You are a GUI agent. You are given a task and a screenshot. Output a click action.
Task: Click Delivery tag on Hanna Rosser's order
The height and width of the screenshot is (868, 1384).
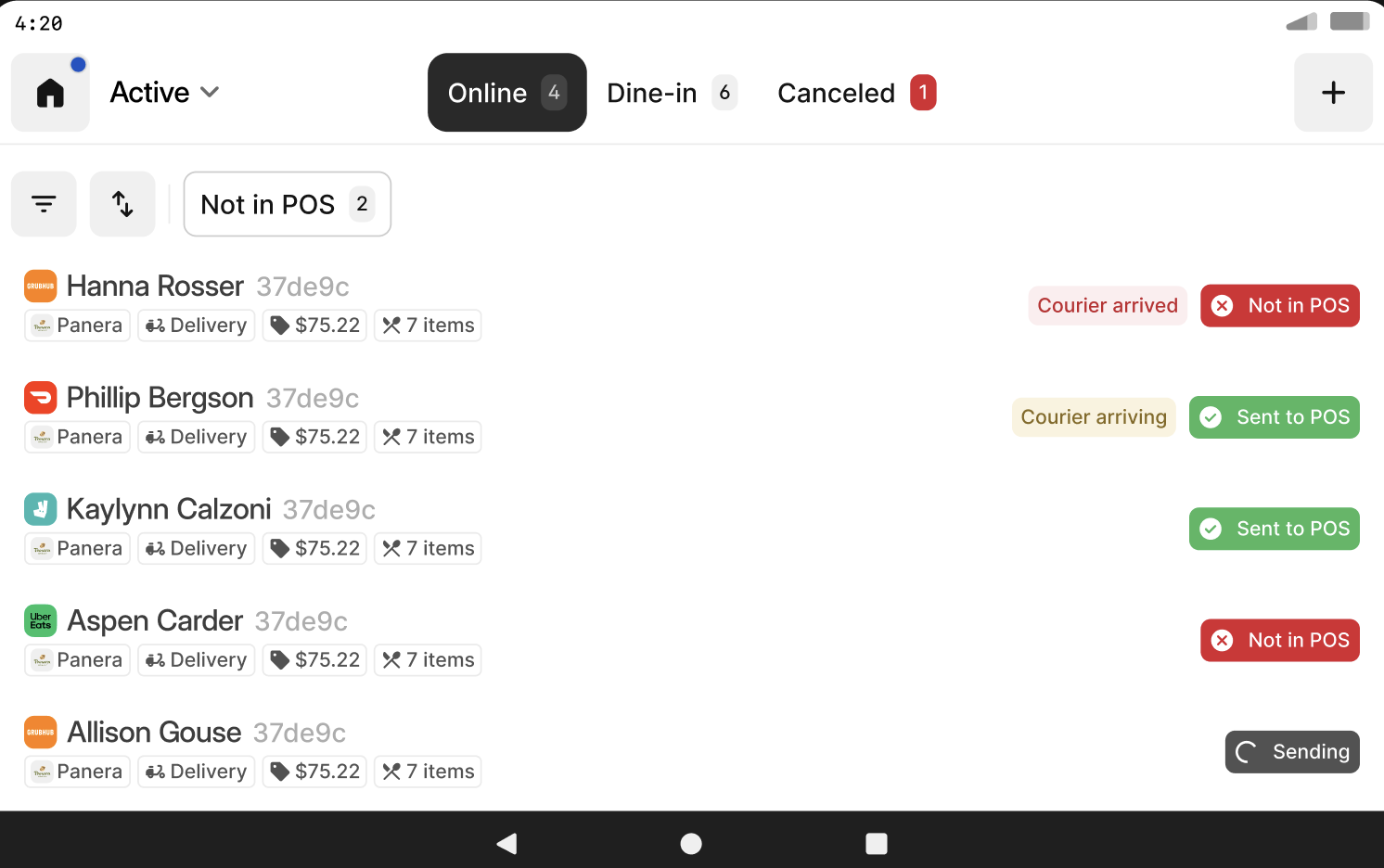(x=197, y=325)
